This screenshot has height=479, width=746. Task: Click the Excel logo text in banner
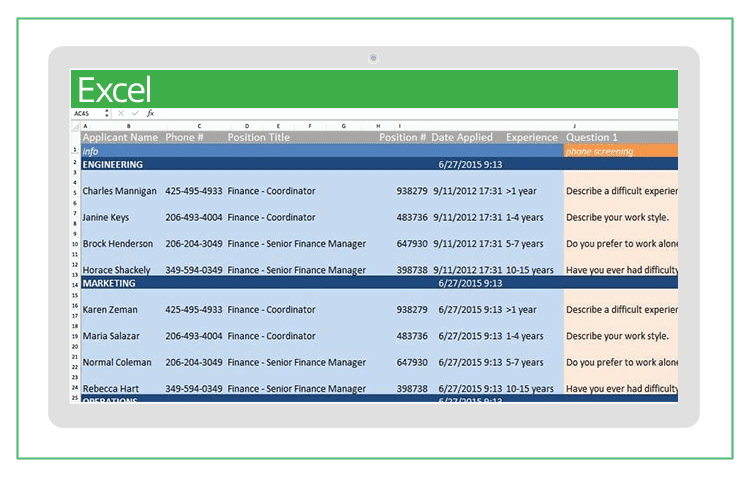click(114, 89)
